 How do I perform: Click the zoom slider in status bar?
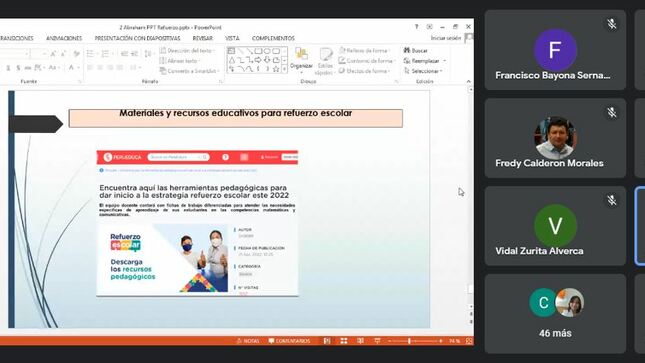(415, 341)
